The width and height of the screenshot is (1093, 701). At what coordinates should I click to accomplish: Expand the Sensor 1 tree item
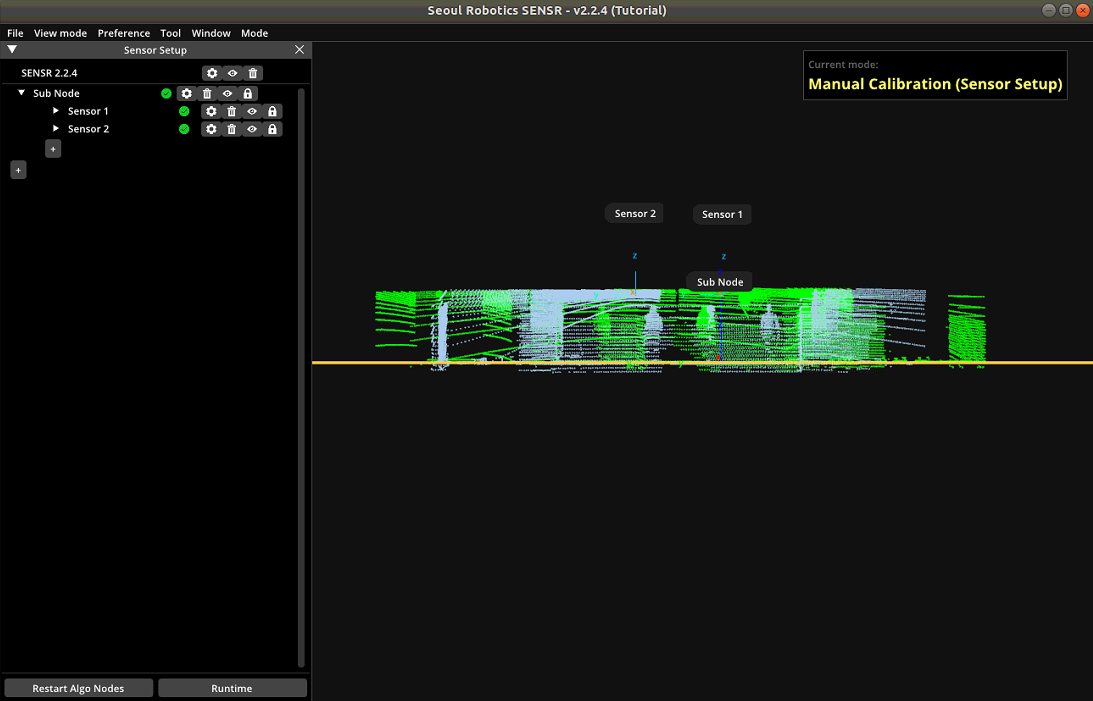pyautogui.click(x=56, y=111)
